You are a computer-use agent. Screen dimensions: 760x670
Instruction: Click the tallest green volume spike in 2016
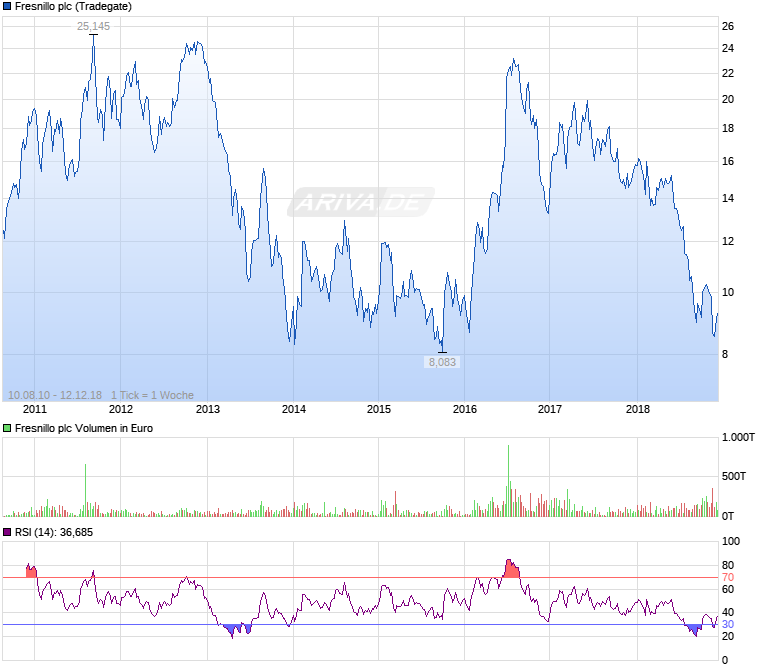(508, 480)
